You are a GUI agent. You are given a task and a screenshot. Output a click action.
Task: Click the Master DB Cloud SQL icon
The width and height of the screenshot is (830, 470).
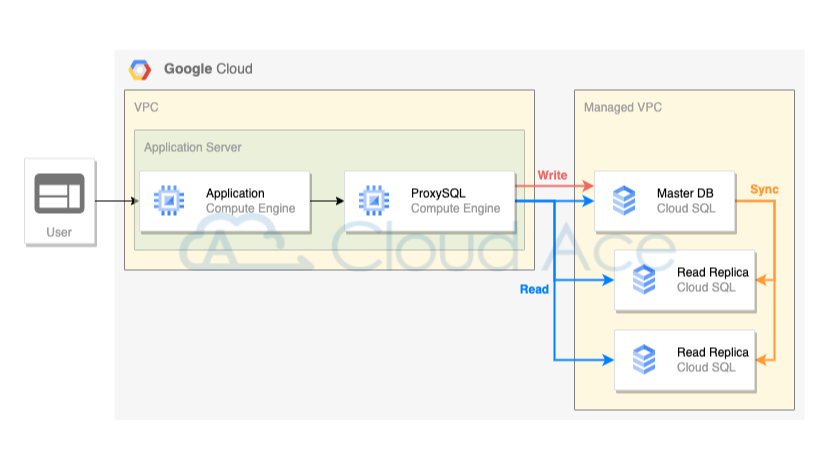click(624, 200)
